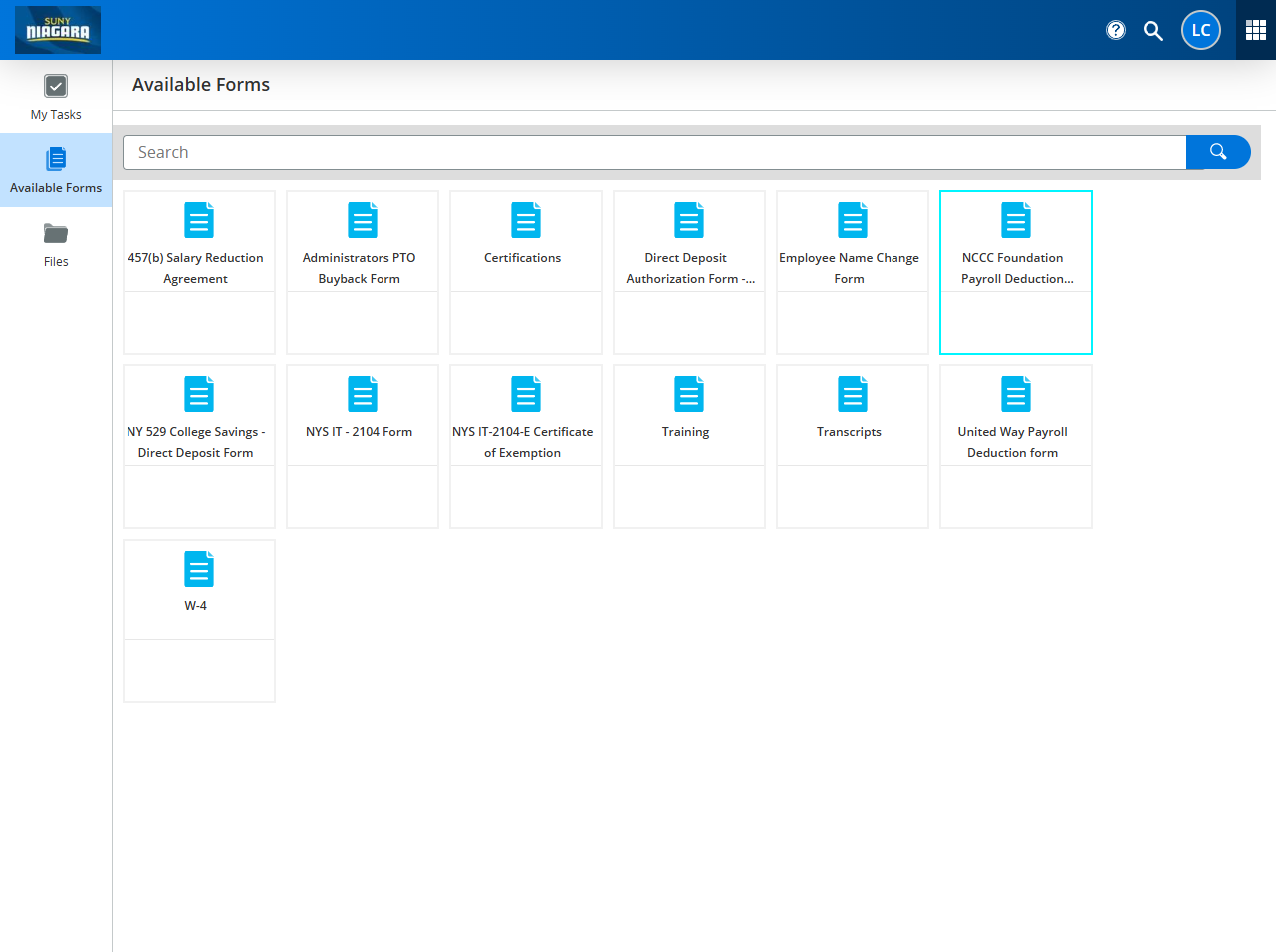Click the NCCC Foundation Payroll Deduction icon

click(1016, 220)
